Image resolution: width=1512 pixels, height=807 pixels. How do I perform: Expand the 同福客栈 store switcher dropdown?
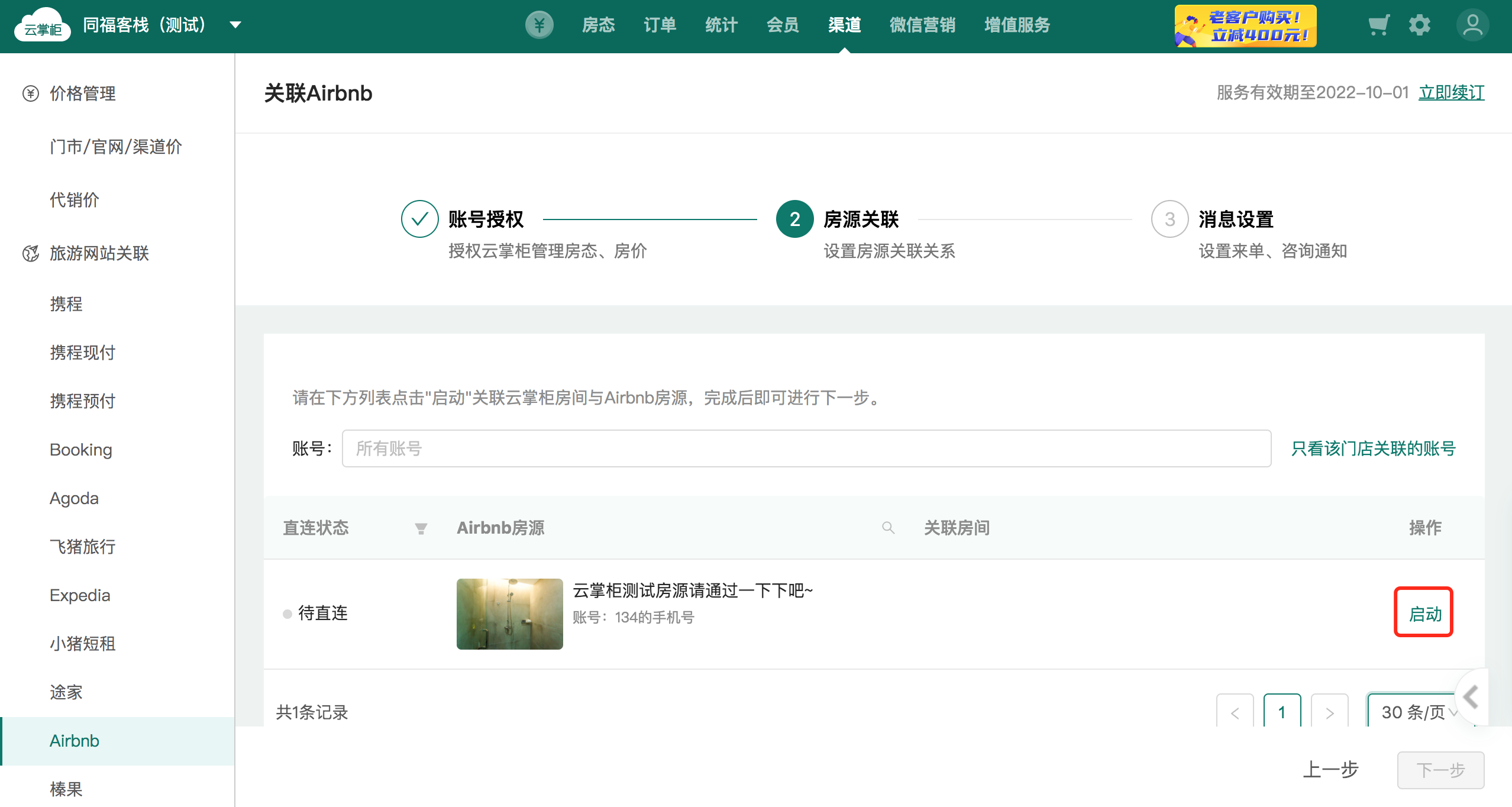click(235, 25)
